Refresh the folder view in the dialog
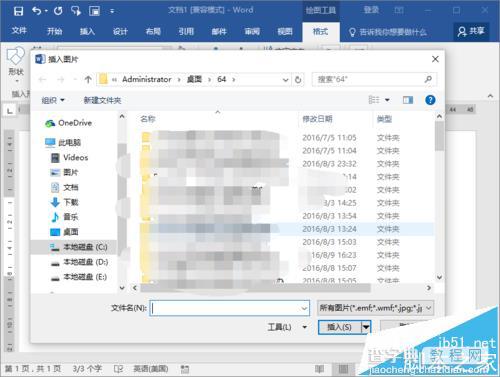Viewport: 500px width, 377px height. pyautogui.click(x=298, y=80)
